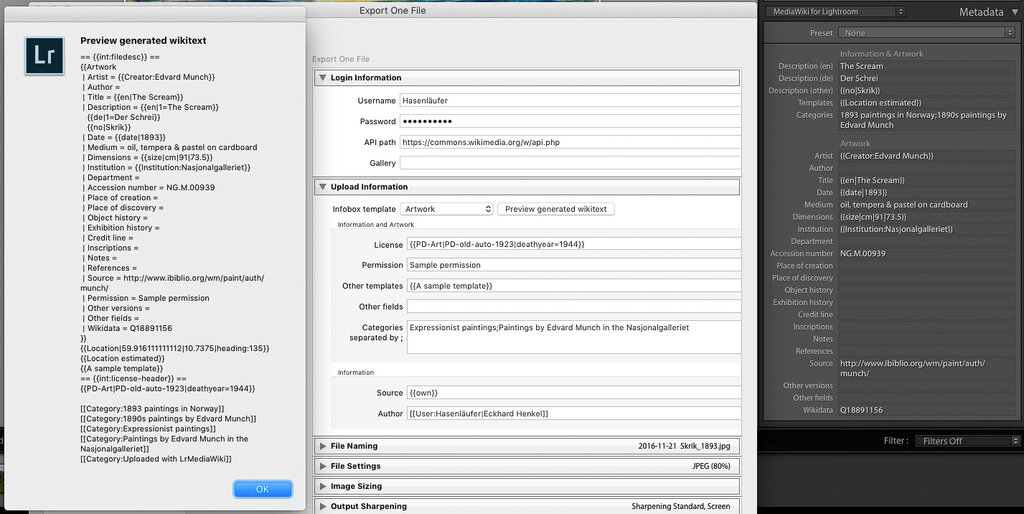Collapse the Metadata panel triangle
This screenshot has width=1024, height=514.
(1014, 12)
